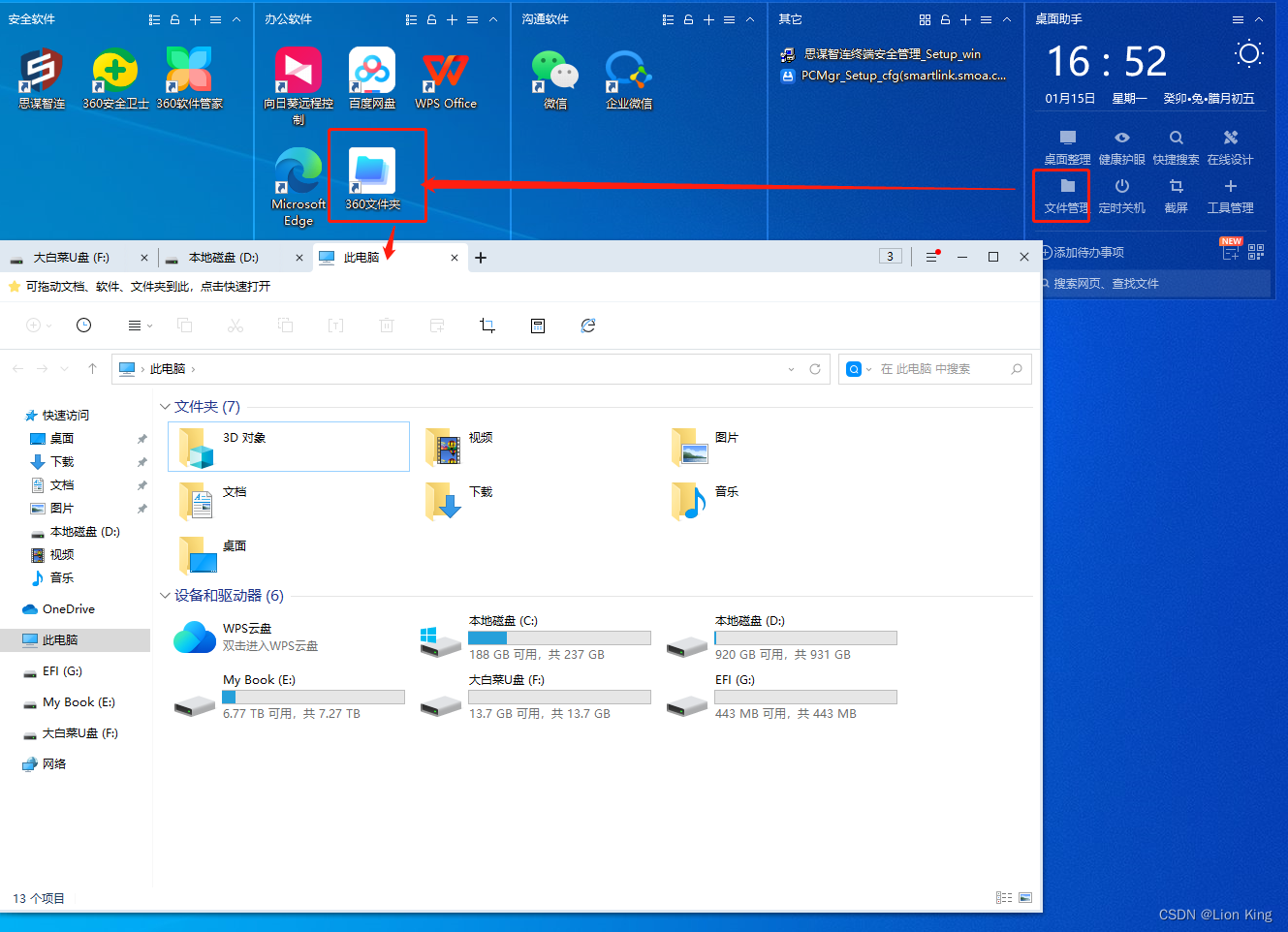Open PCMgr_Setup_cfg installer file
The width and height of the screenshot is (1288, 932).
coord(893,76)
